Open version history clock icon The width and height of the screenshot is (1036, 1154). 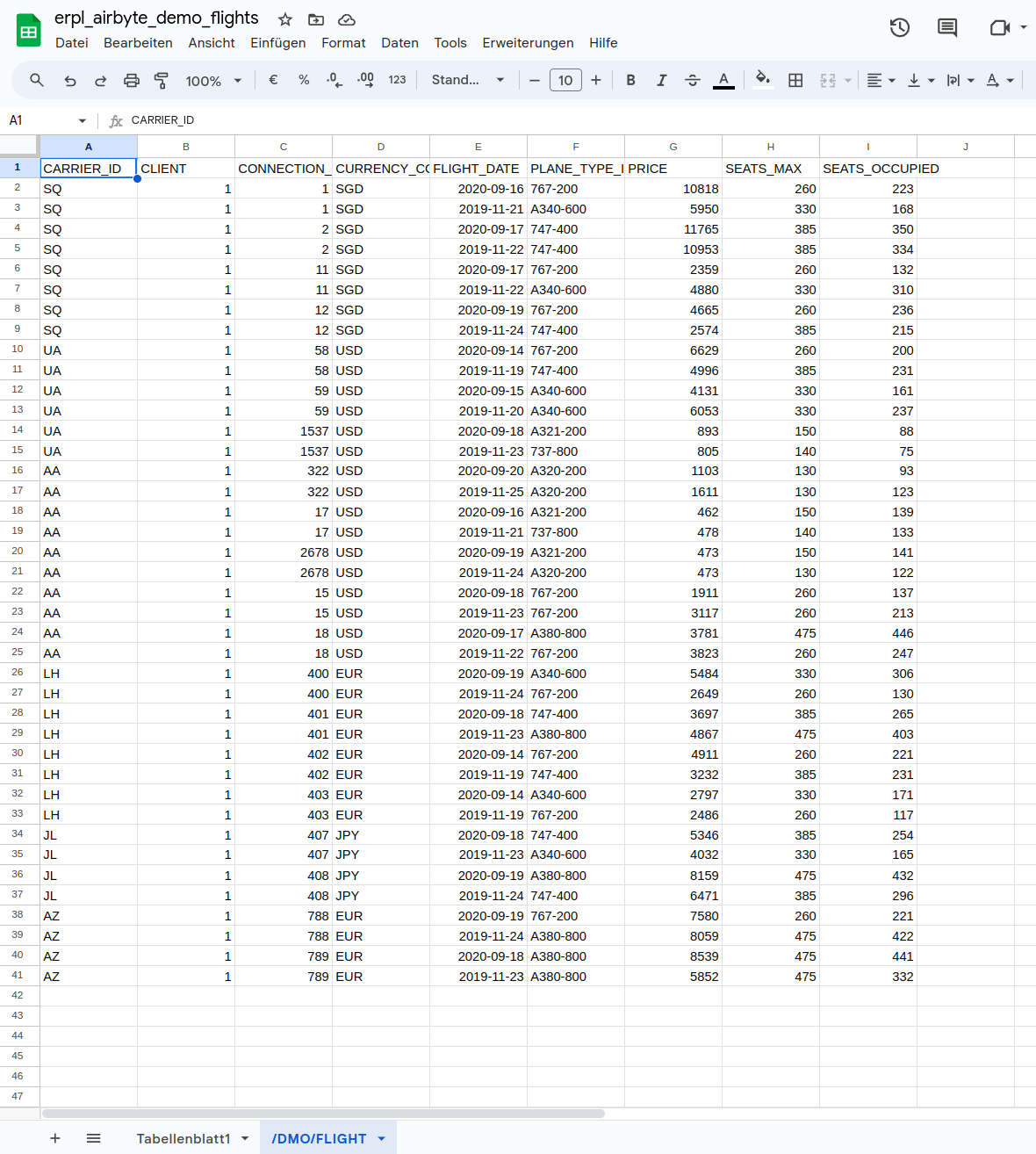pos(900,27)
